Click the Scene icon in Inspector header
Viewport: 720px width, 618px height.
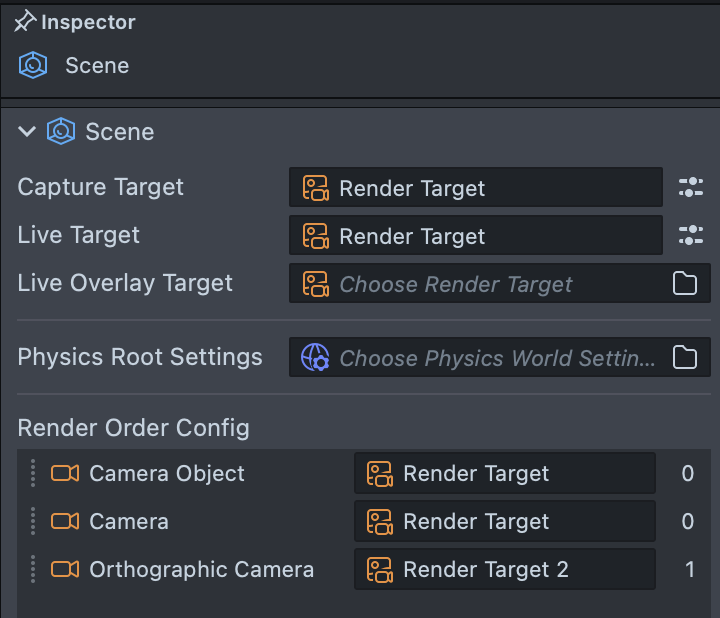point(33,66)
